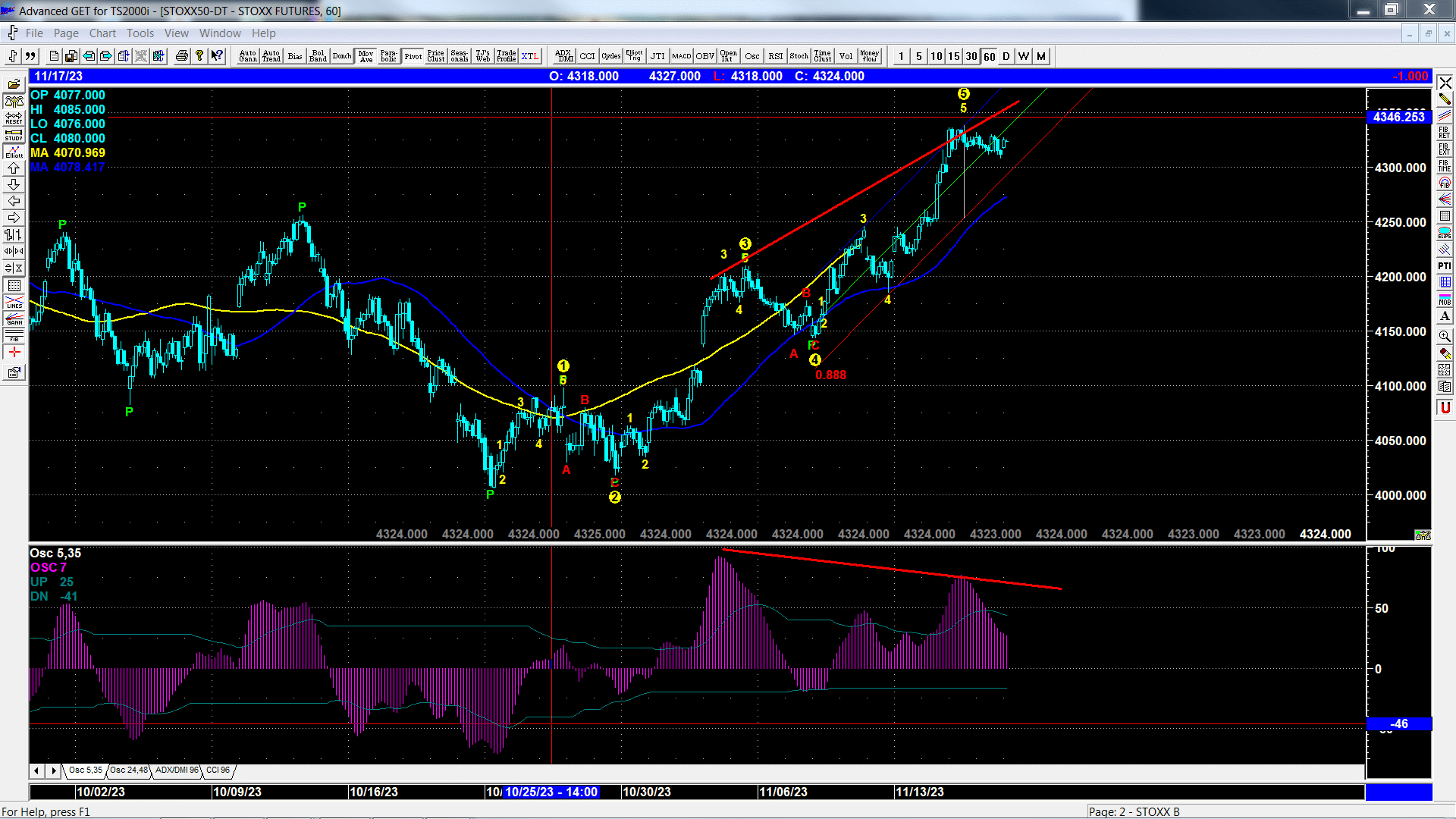Add the Stochastics indicator
The width and height of the screenshot is (1456, 819).
(x=799, y=56)
